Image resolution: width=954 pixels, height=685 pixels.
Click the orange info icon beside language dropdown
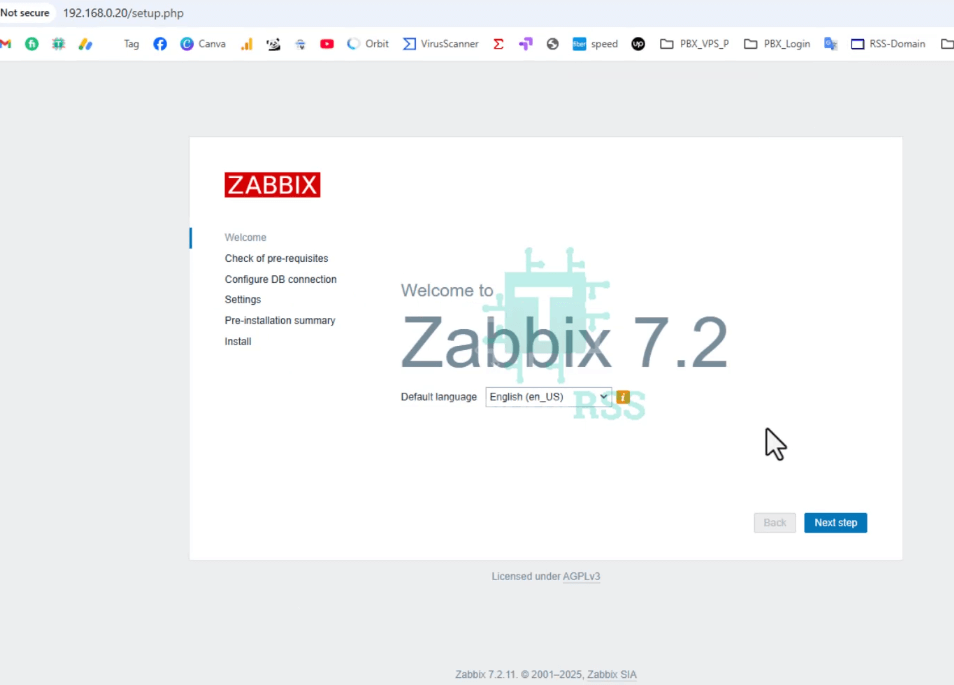coord(622,397)
